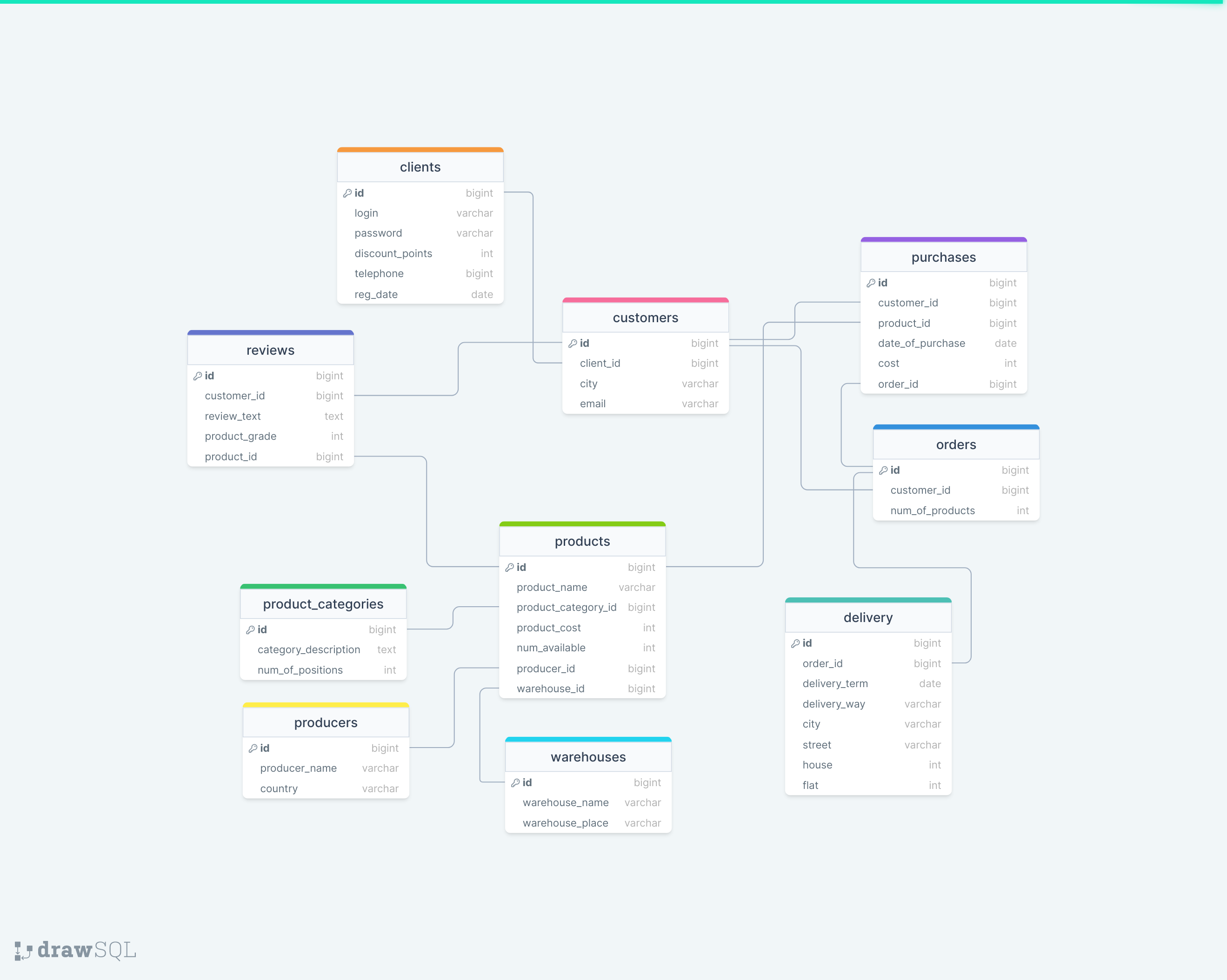Click the num_available row in products
Screen dimensions: 1227x980
(582, 648)
